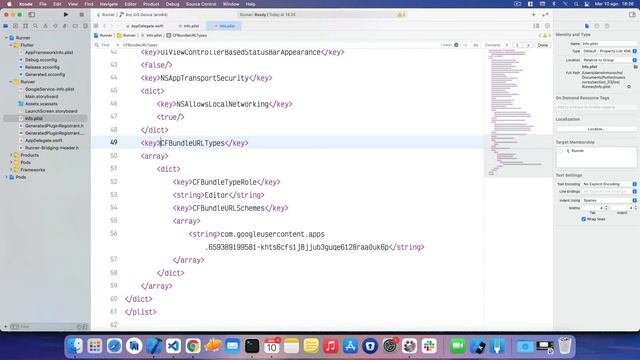Viewport: 640px width, 360px height.
Task: Collapse the Flutter group
Action: coord(11,45)
